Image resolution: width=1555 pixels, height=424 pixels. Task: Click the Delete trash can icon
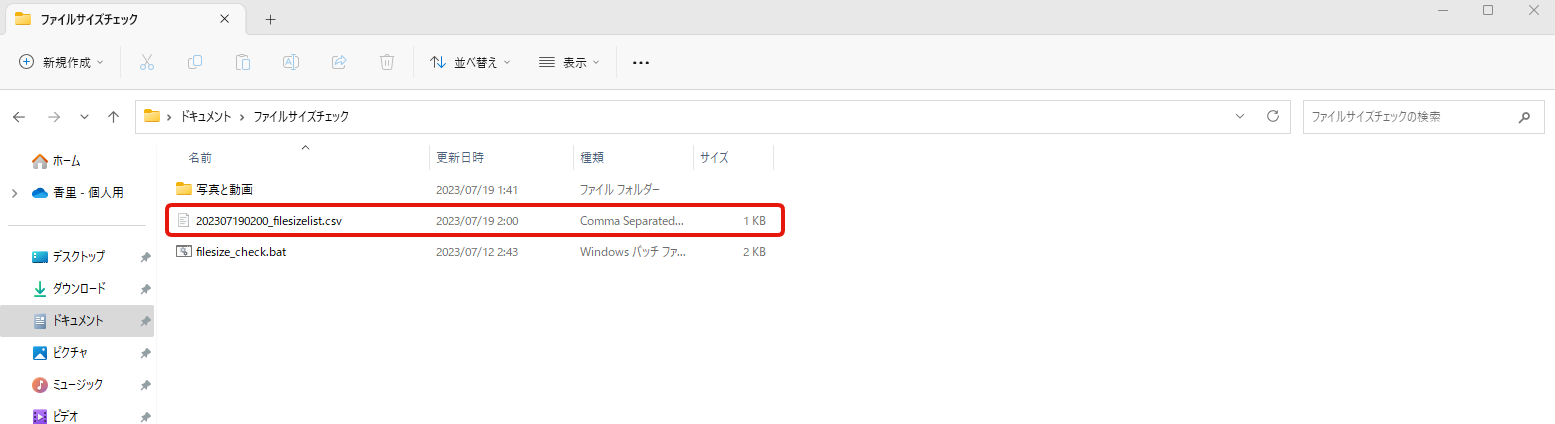(387, 62)
